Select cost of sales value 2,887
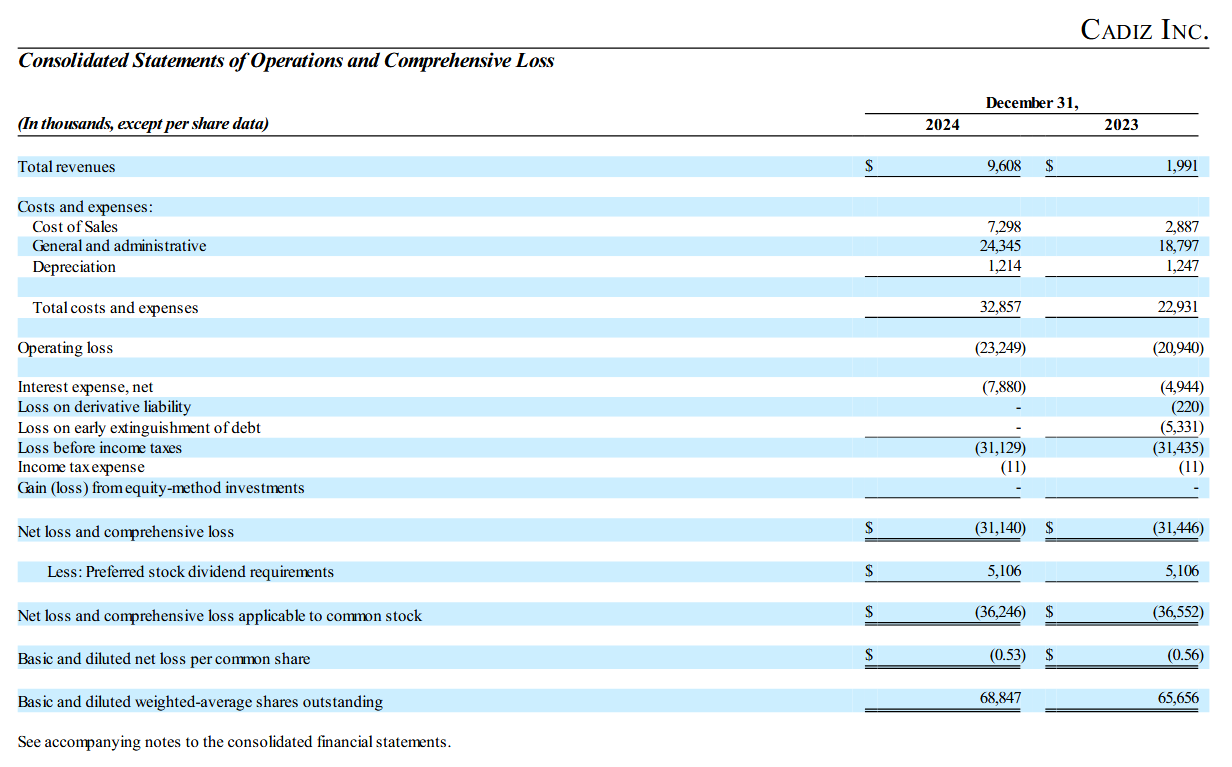Viewport: 1232px width, 767px height. (1181, 227)
